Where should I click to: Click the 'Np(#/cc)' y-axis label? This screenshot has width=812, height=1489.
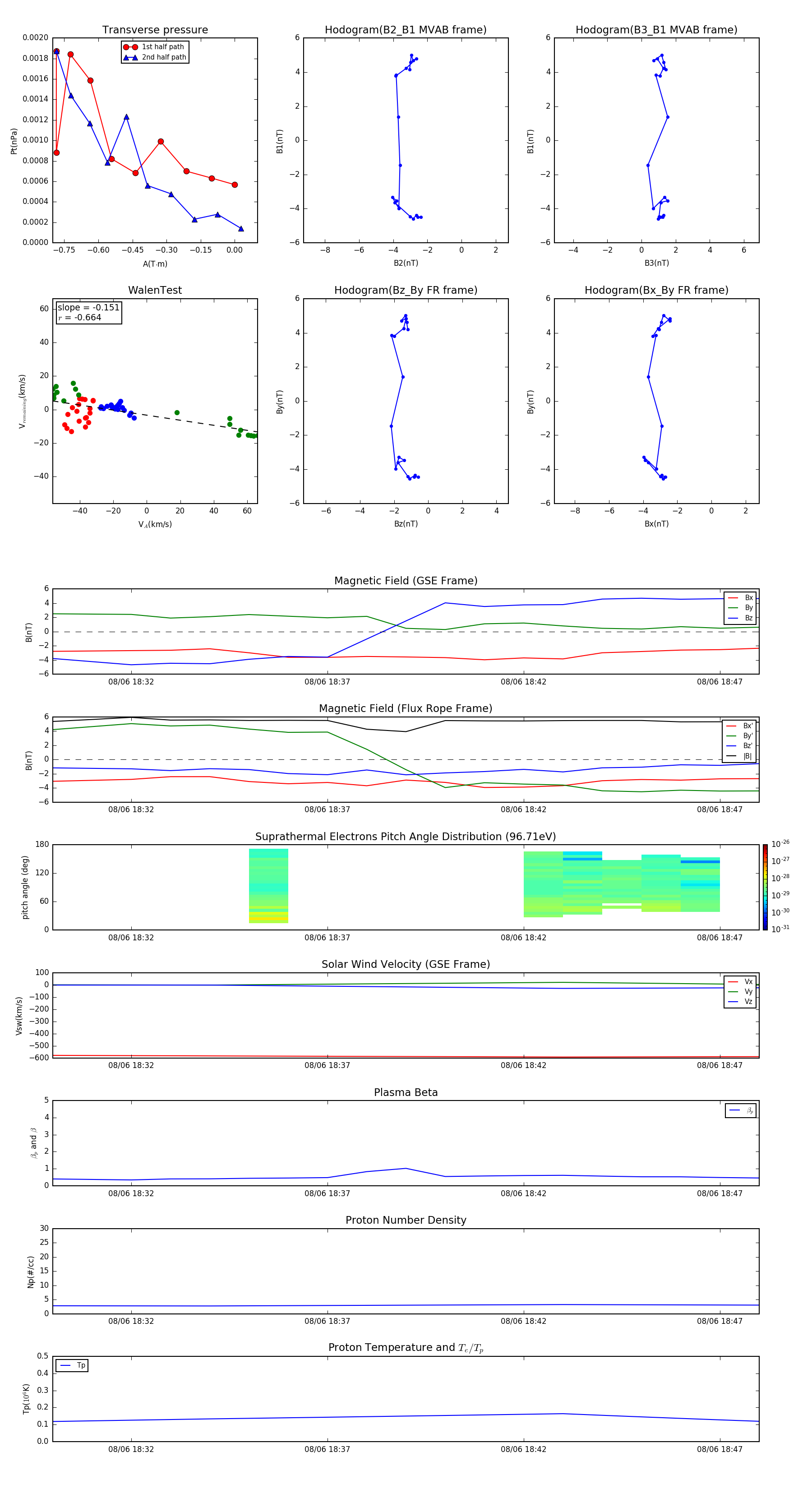[31, 1272]
